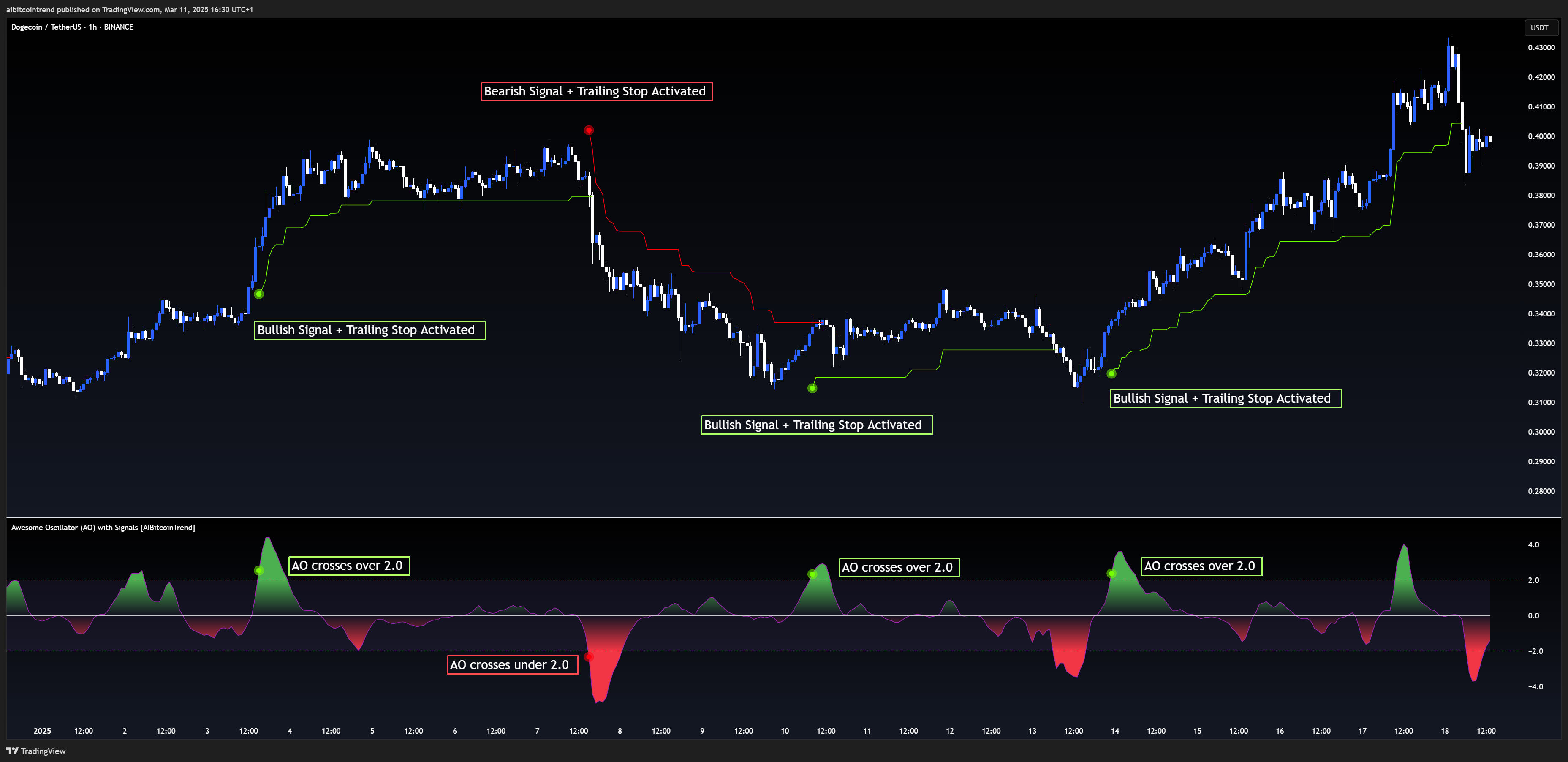Select the Bearish Signal + Trailing Stop label
The height and width of the screenshot is (762, 1568).
pos(597,91)
